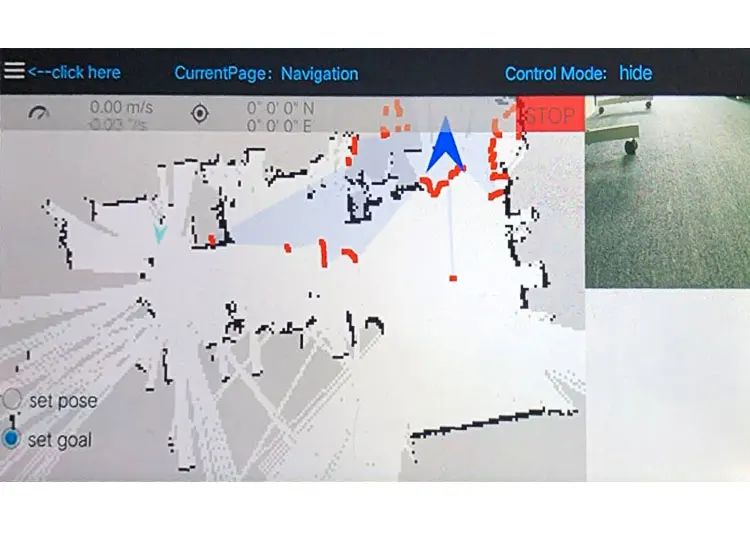Click the 'Navigation' current page label
Image resolution: width=750 pixels, height=550 pixels.
coord(320,74)
